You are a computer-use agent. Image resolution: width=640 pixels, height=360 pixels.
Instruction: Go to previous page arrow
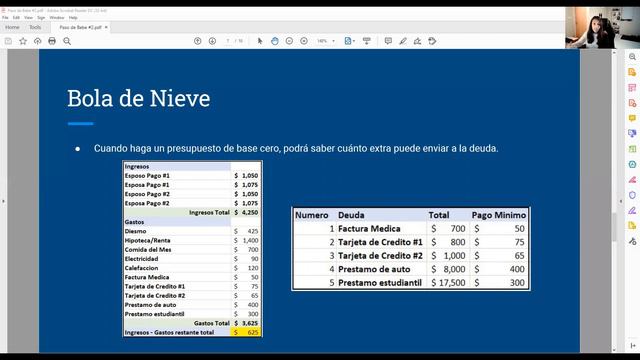[x=198, y=41]
